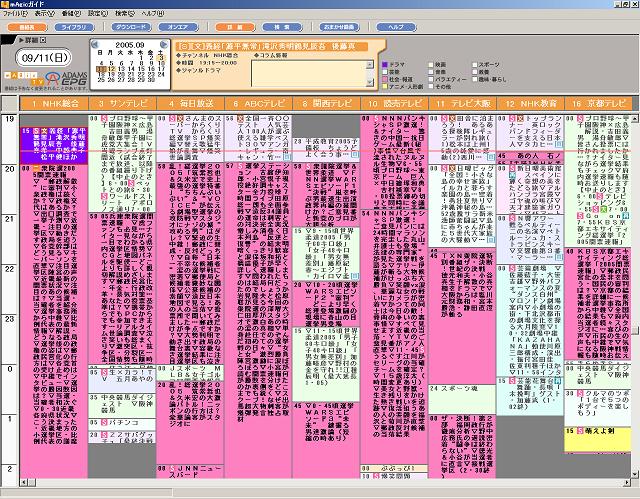
Task: Click the 09/11(日) date display
Action: coord(44,58)
